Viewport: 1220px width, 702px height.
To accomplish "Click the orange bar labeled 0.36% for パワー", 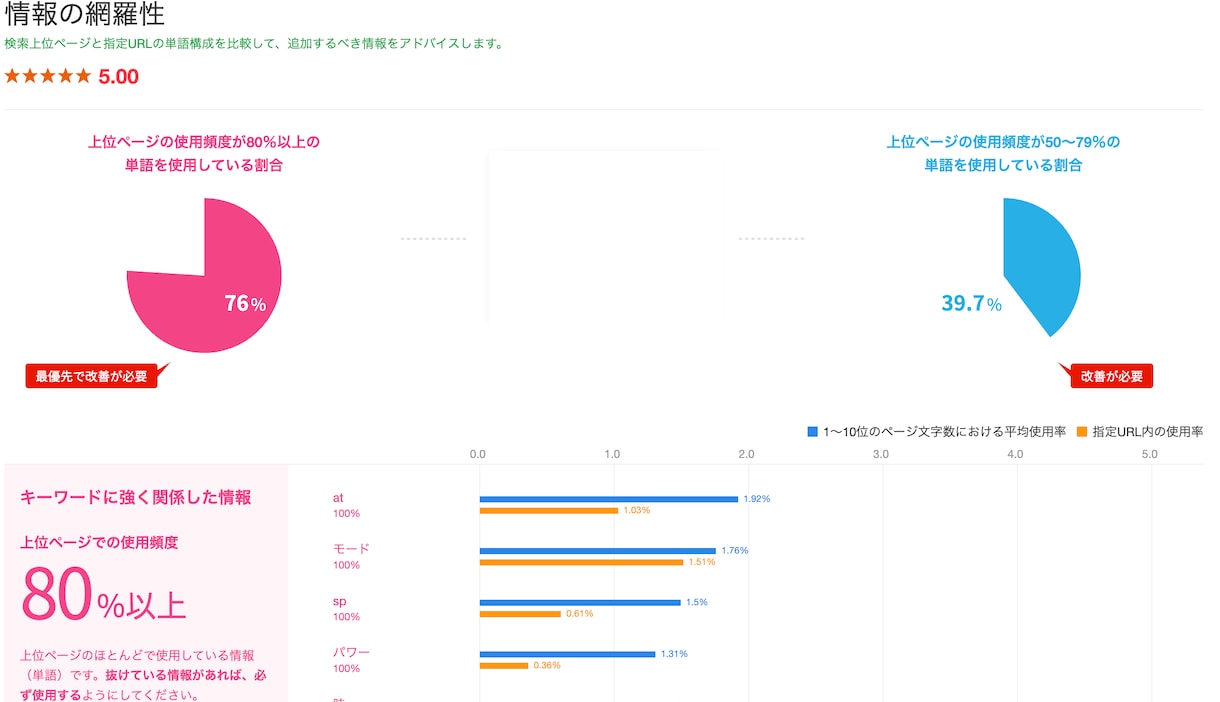I will [x=504, y=666].
